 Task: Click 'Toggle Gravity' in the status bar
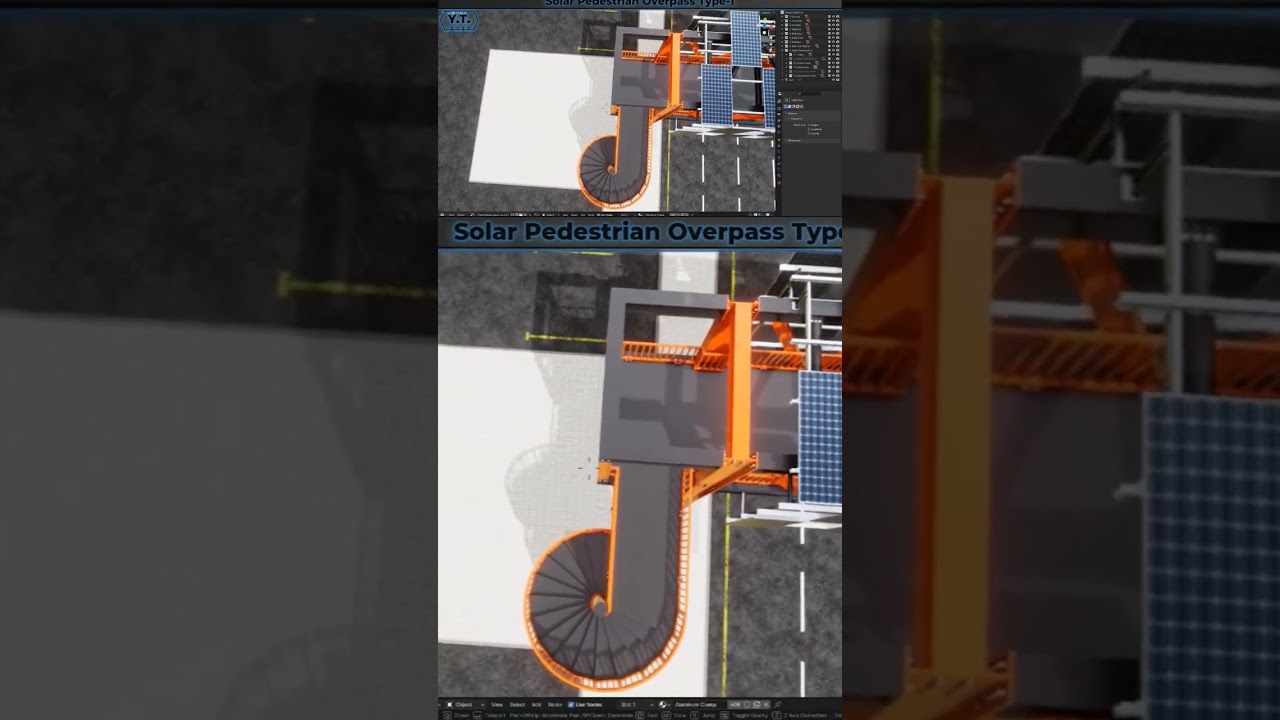(749, 715)
